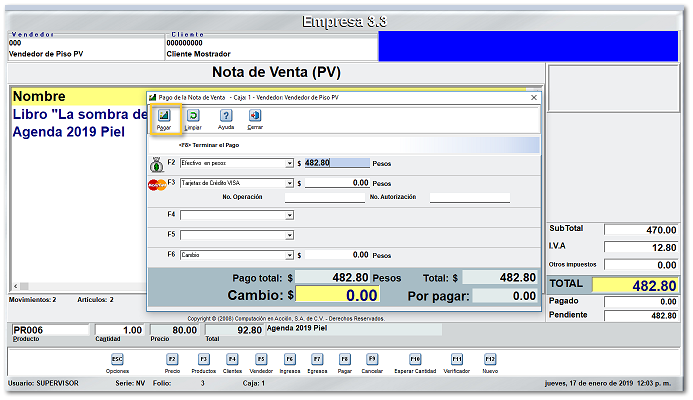
Task: Open the F6 Cambio dropdown
Action: (x=289, y=255)
